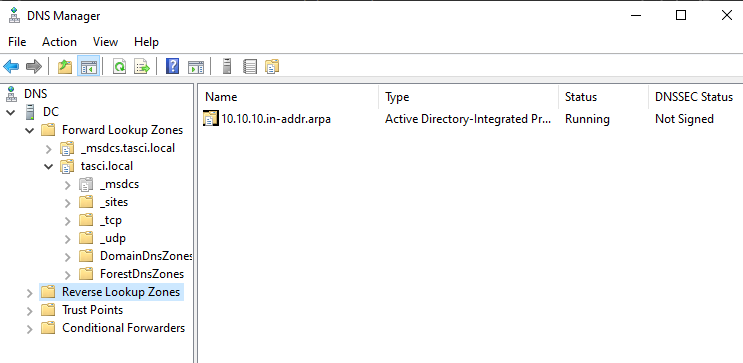Select the _msdcs.tasci.local label

point(128,148)
